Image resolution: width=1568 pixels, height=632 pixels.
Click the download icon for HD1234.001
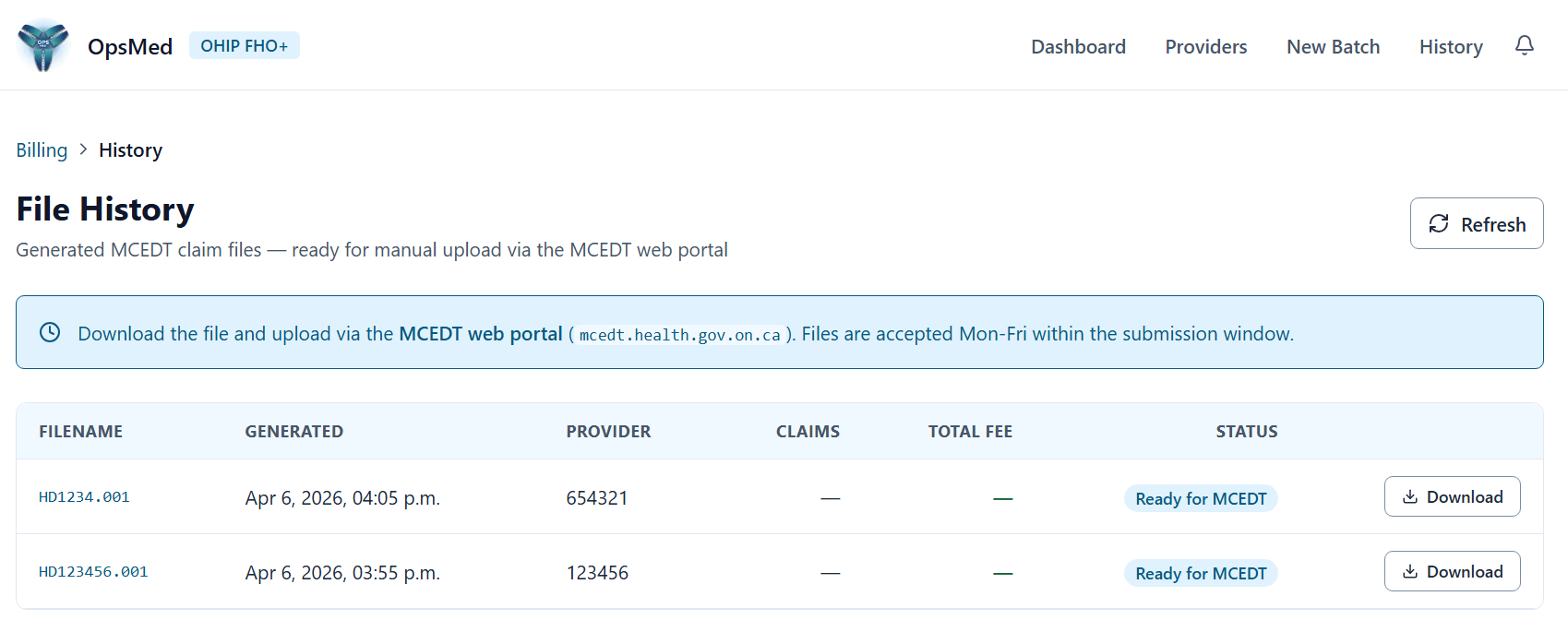point(1409,496)
